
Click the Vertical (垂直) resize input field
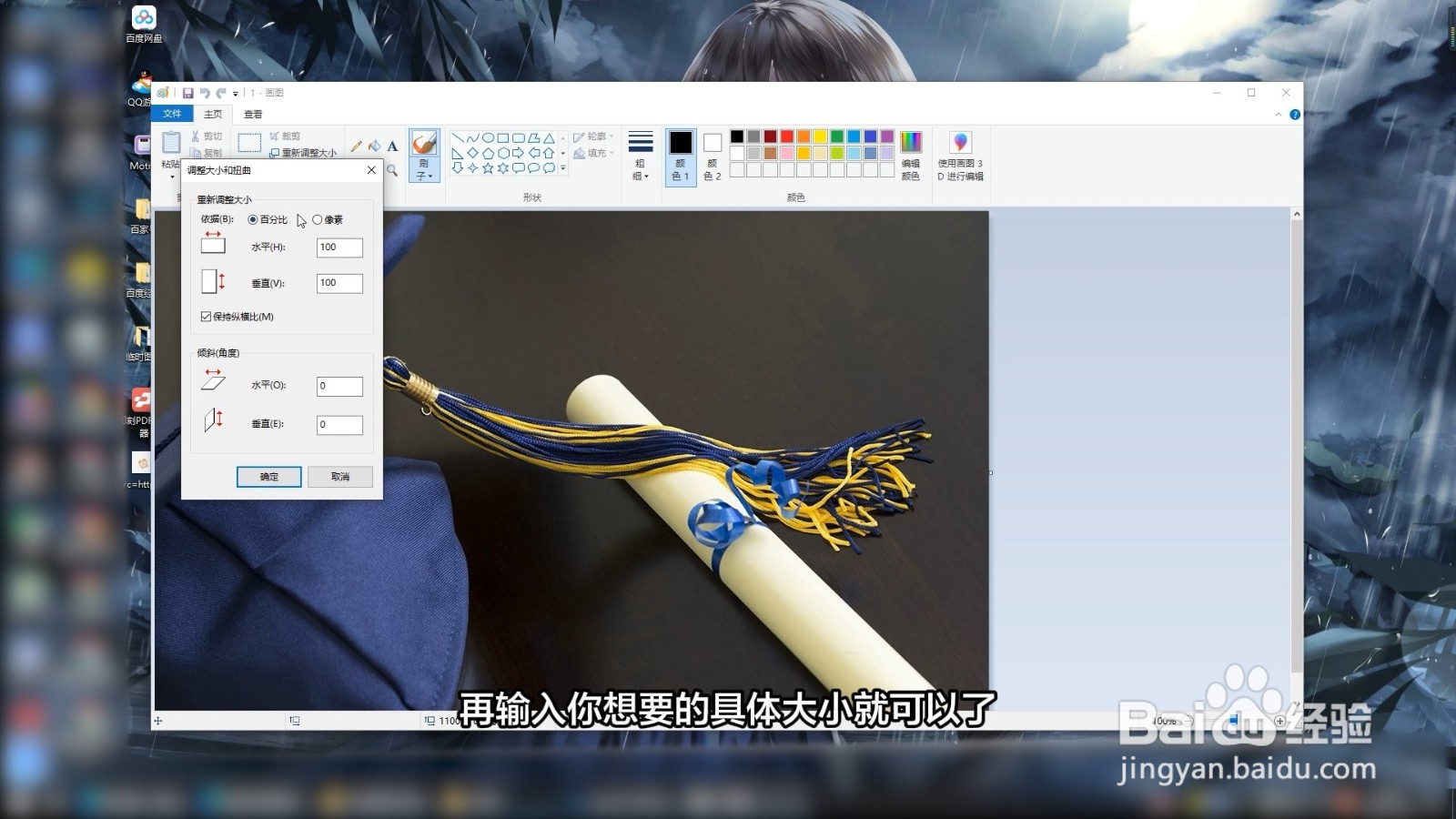click(x=339, y=283)
